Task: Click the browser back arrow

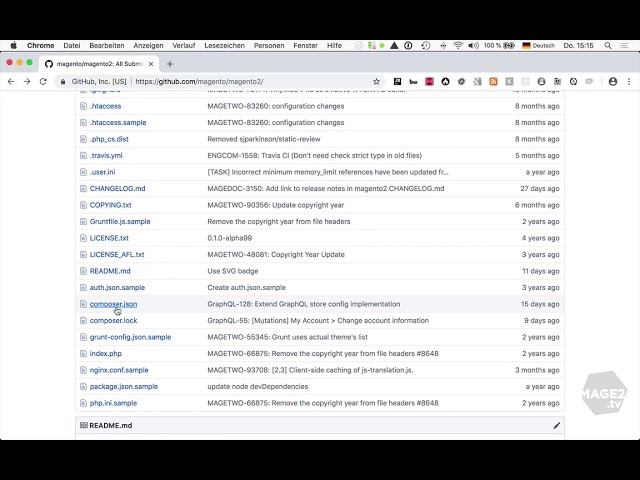Action: coord(11,82)
